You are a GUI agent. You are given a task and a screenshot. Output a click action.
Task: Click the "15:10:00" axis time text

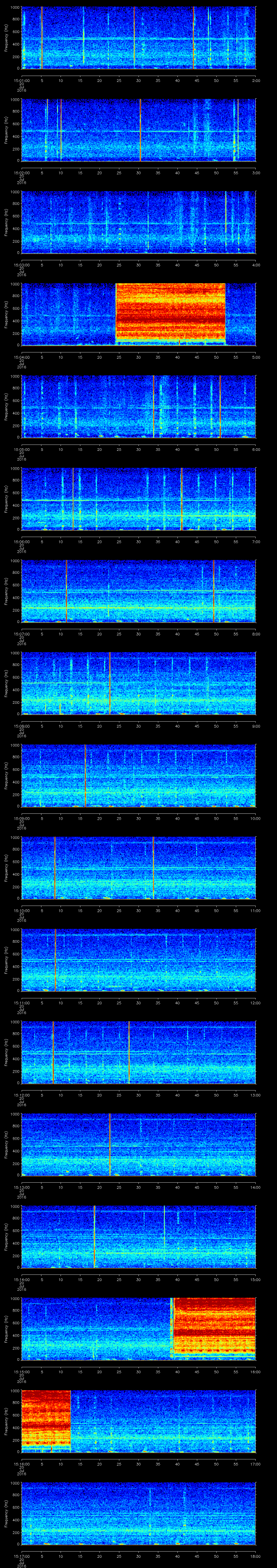click(21, 910)
